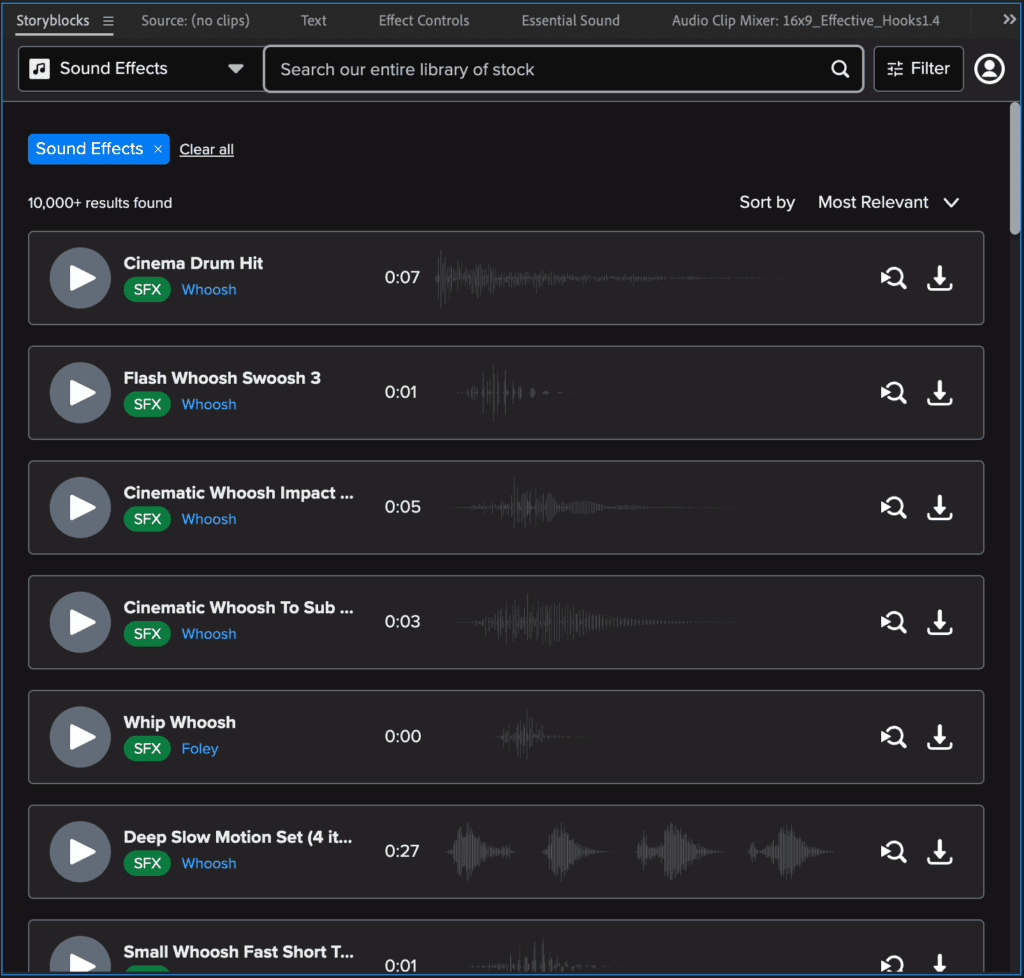Click the SFX badge on Whip Whoosh
The height and width of the screenshot is (978, 1024).
(147, 749)
